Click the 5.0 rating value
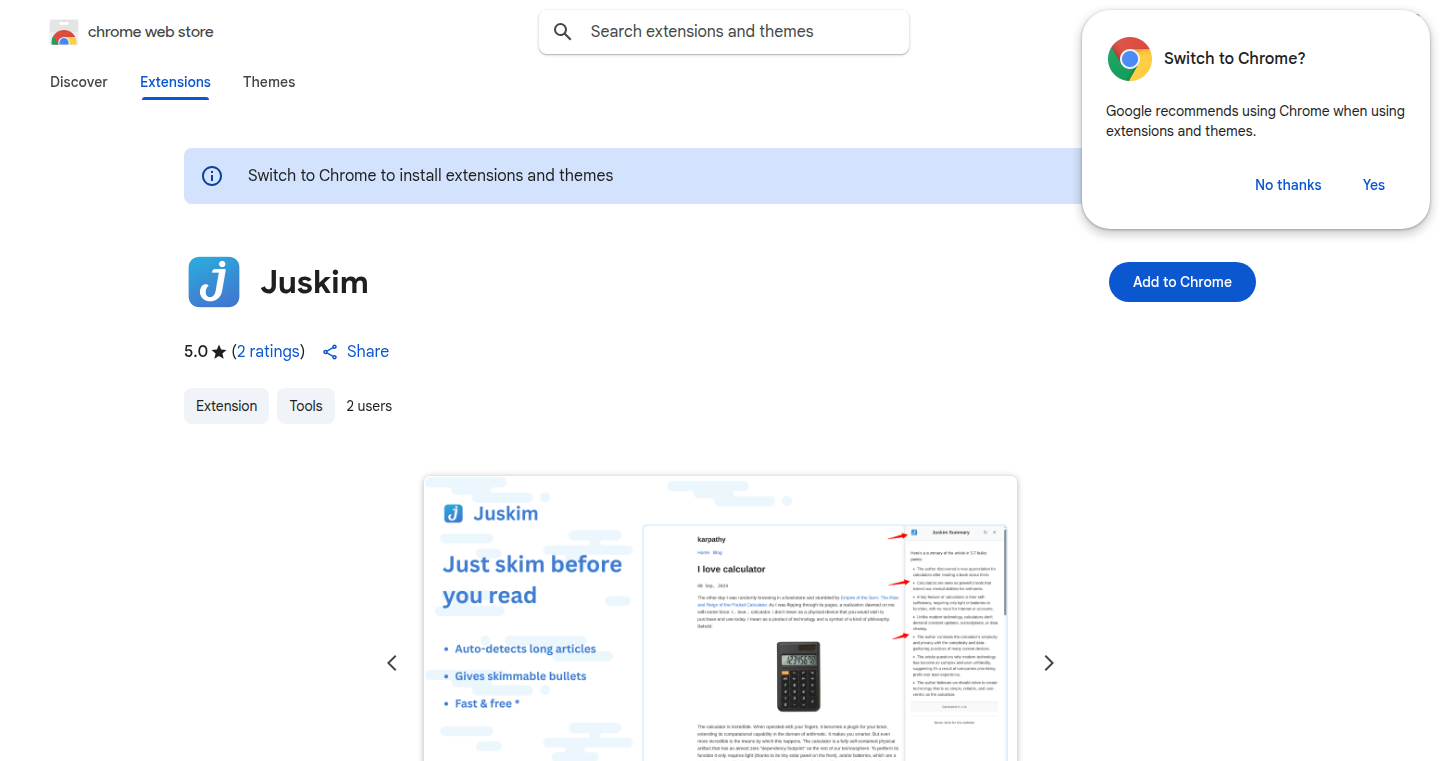This screenshot has width=1440, height=761. 196,352
